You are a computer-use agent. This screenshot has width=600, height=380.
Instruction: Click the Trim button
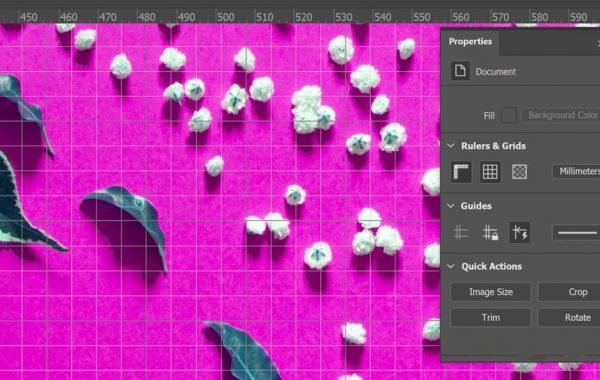[x=491, y=318]
